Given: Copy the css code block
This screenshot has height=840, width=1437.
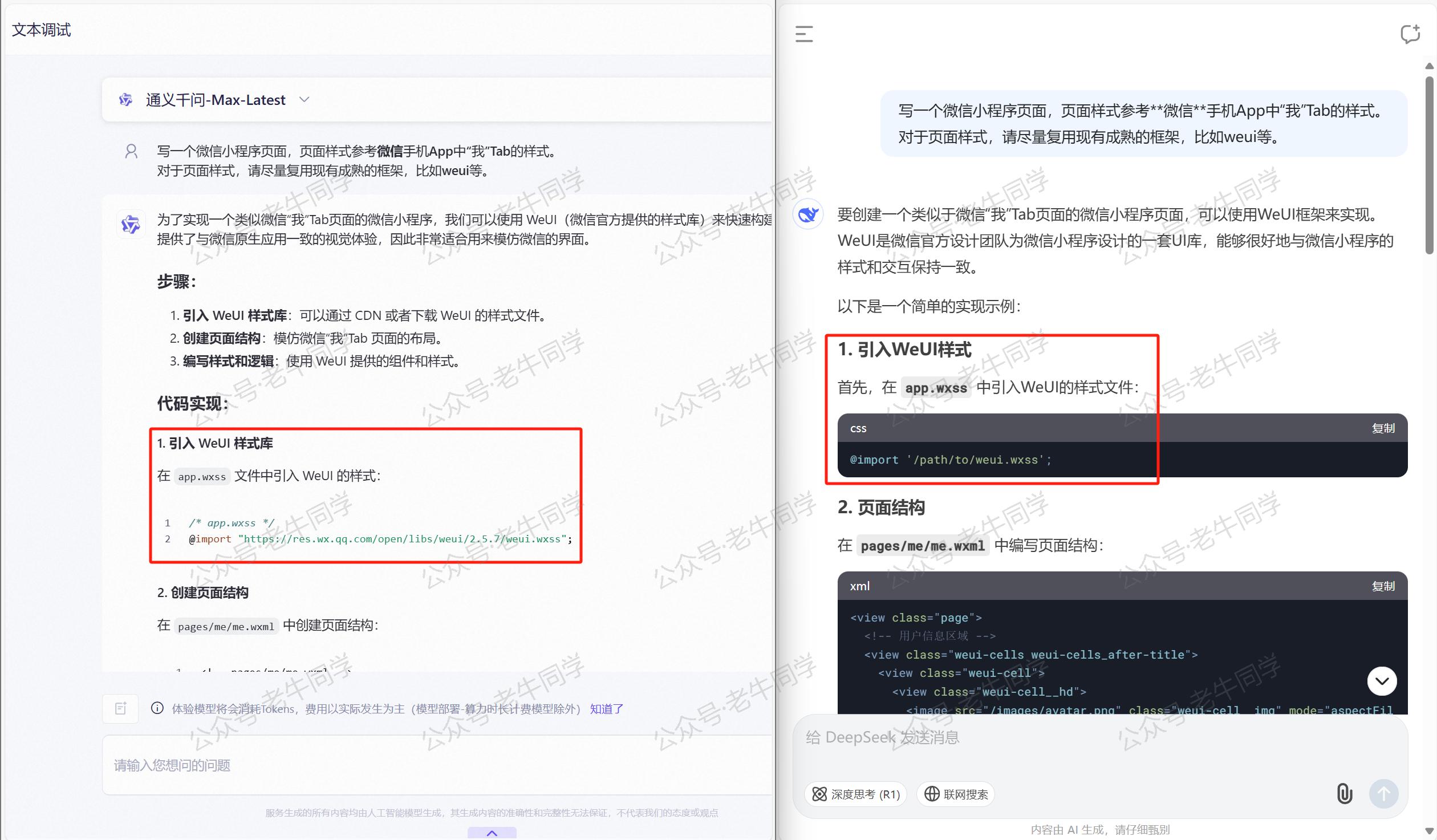Looking at the screenshot, I should point(1383,428).
